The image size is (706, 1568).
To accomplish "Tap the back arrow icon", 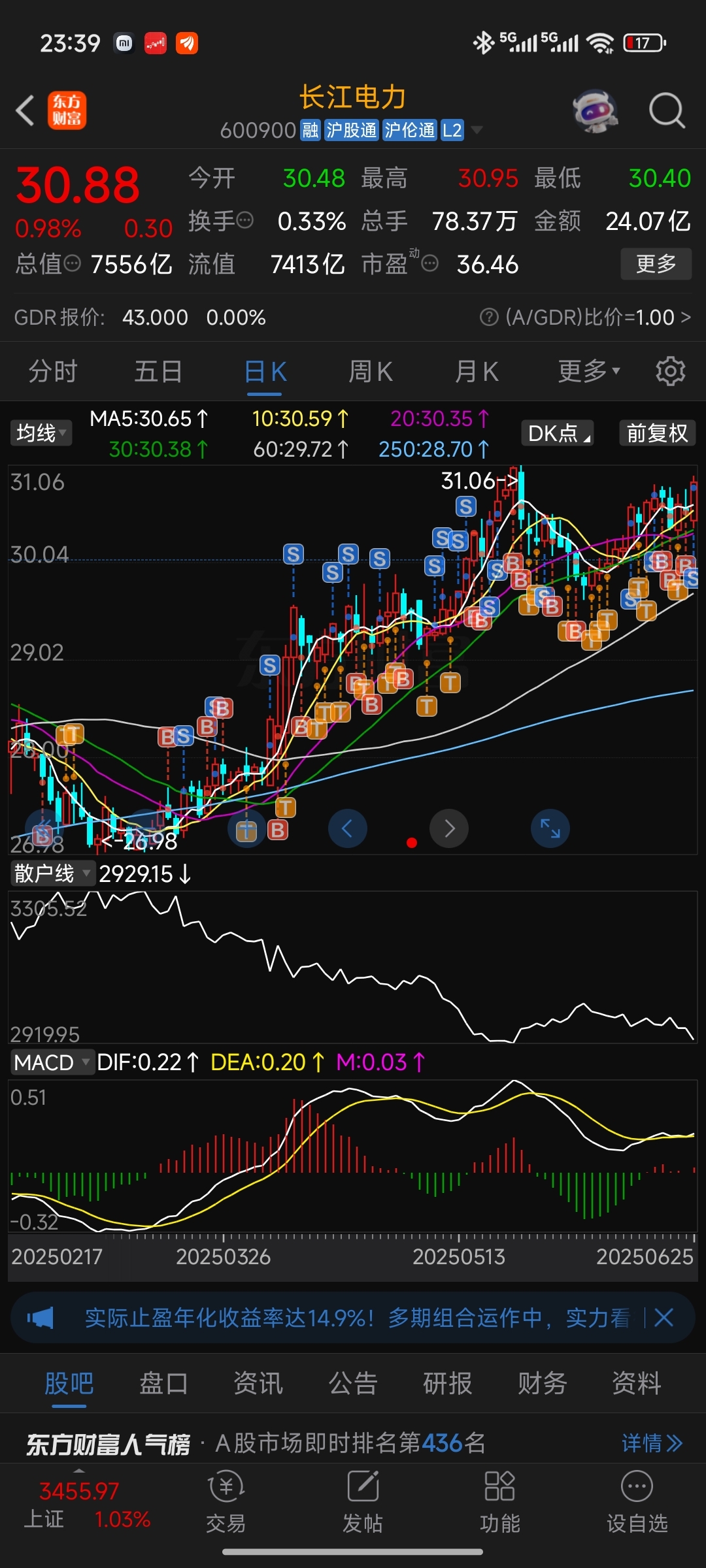I will (x=25, y=110).
